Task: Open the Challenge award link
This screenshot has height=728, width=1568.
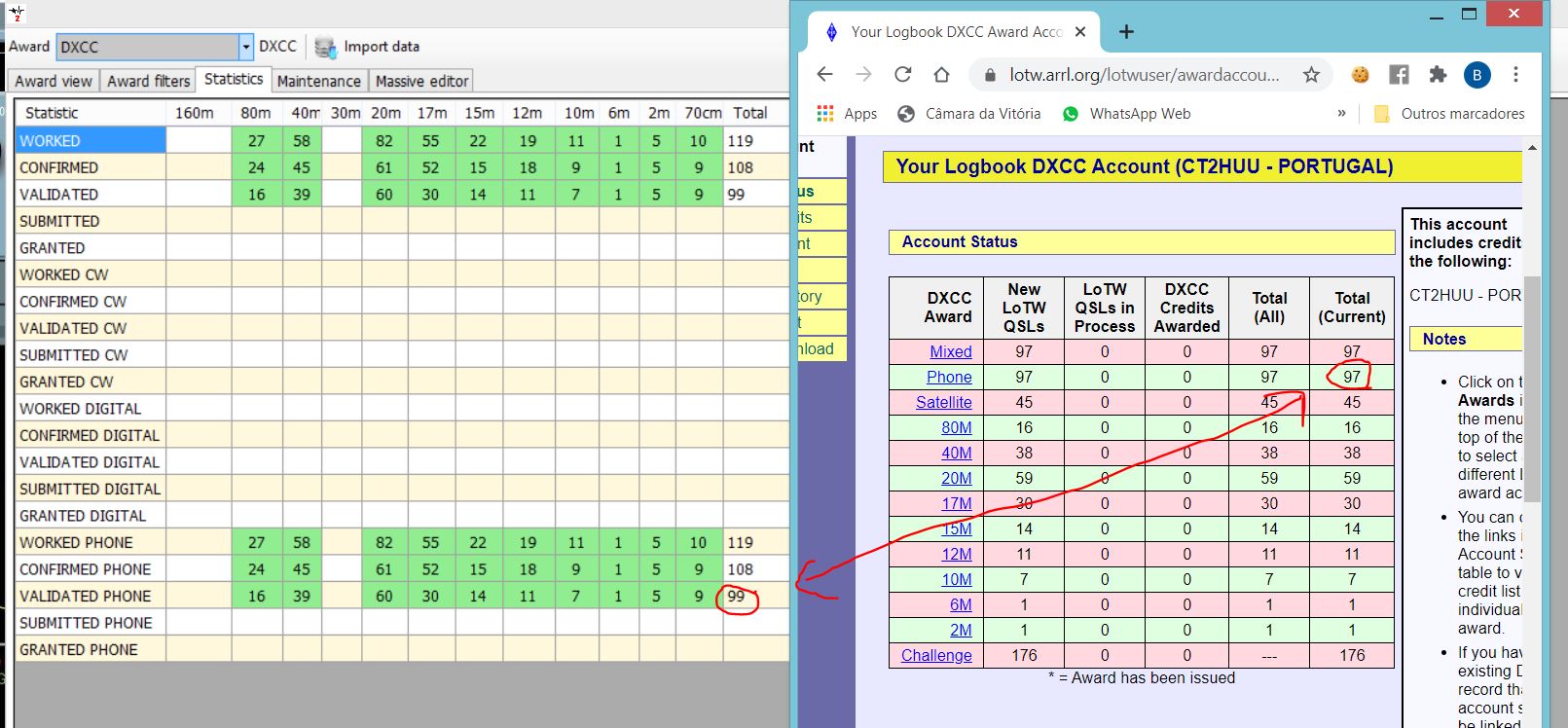Action: 936,655
